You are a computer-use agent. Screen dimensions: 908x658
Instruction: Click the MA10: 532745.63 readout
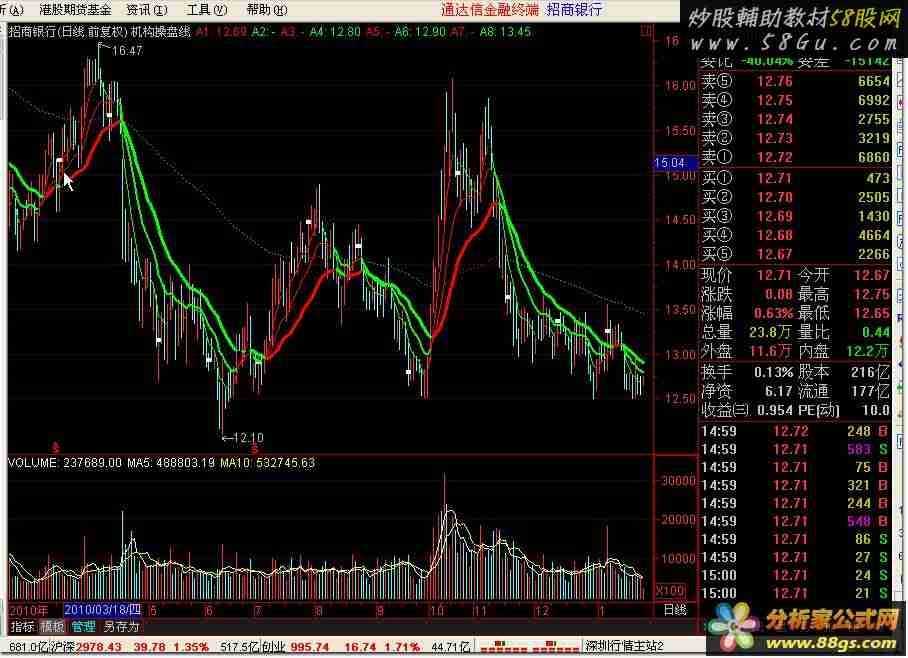point(268,463)
